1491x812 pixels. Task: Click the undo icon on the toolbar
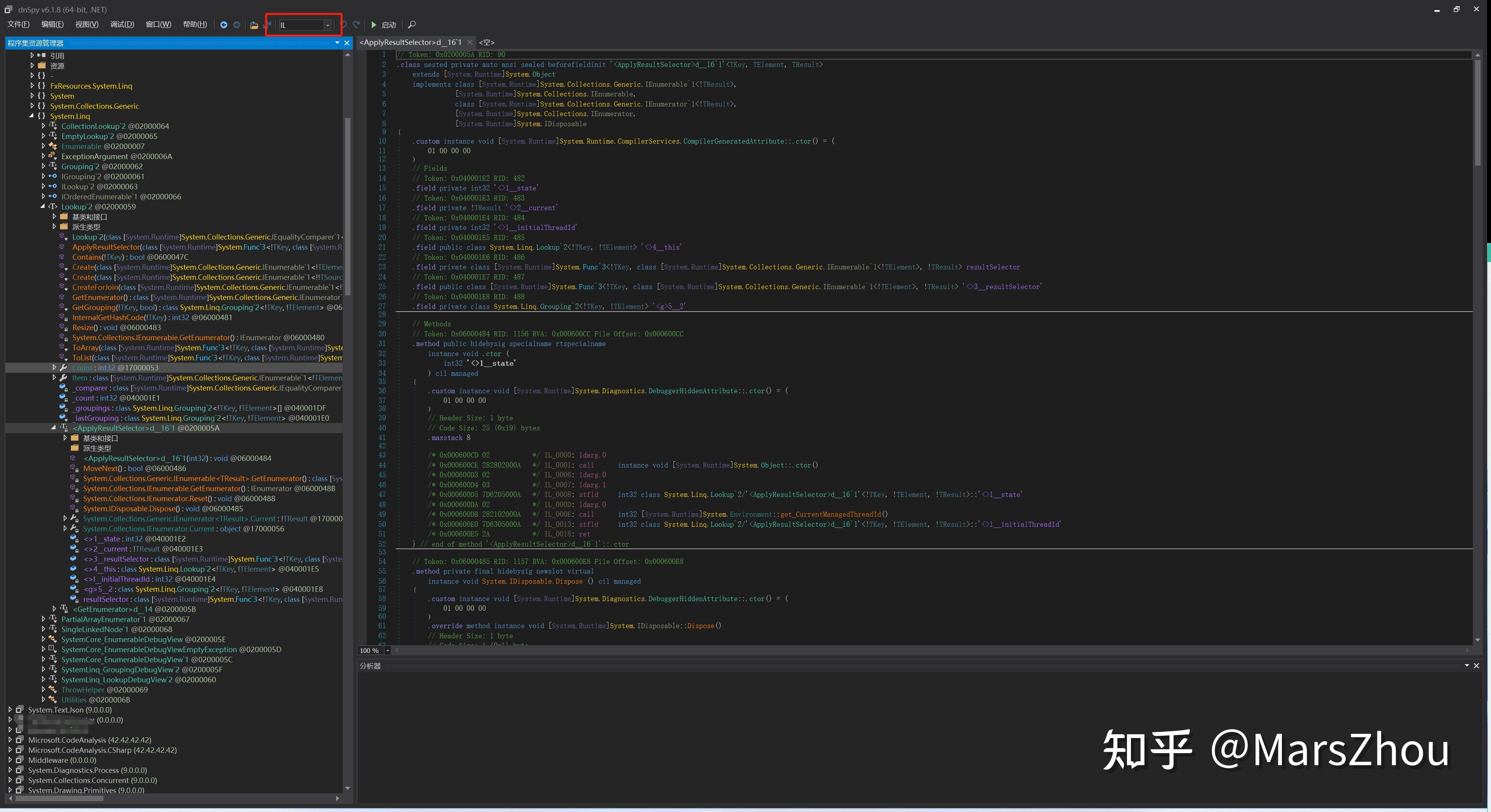(x=343, y=25)
